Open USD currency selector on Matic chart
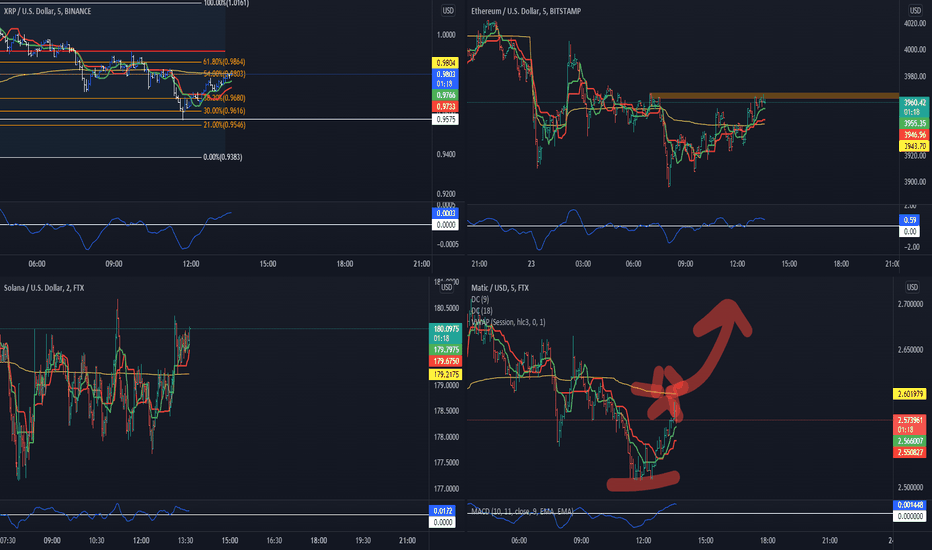The width and height of the screenshot is (932, 550). [x=912, y=287]
